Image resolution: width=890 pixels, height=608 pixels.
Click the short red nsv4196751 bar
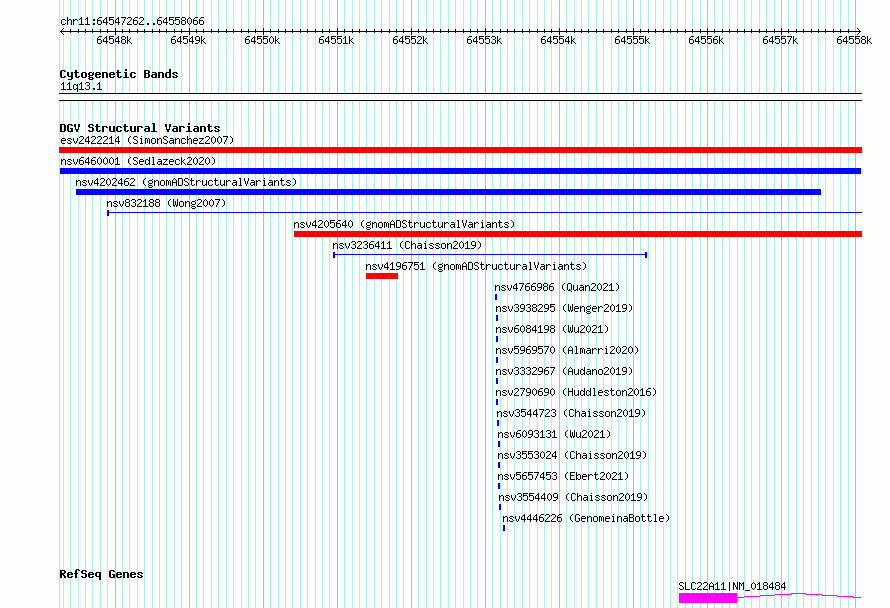click(x=382, y=276)
